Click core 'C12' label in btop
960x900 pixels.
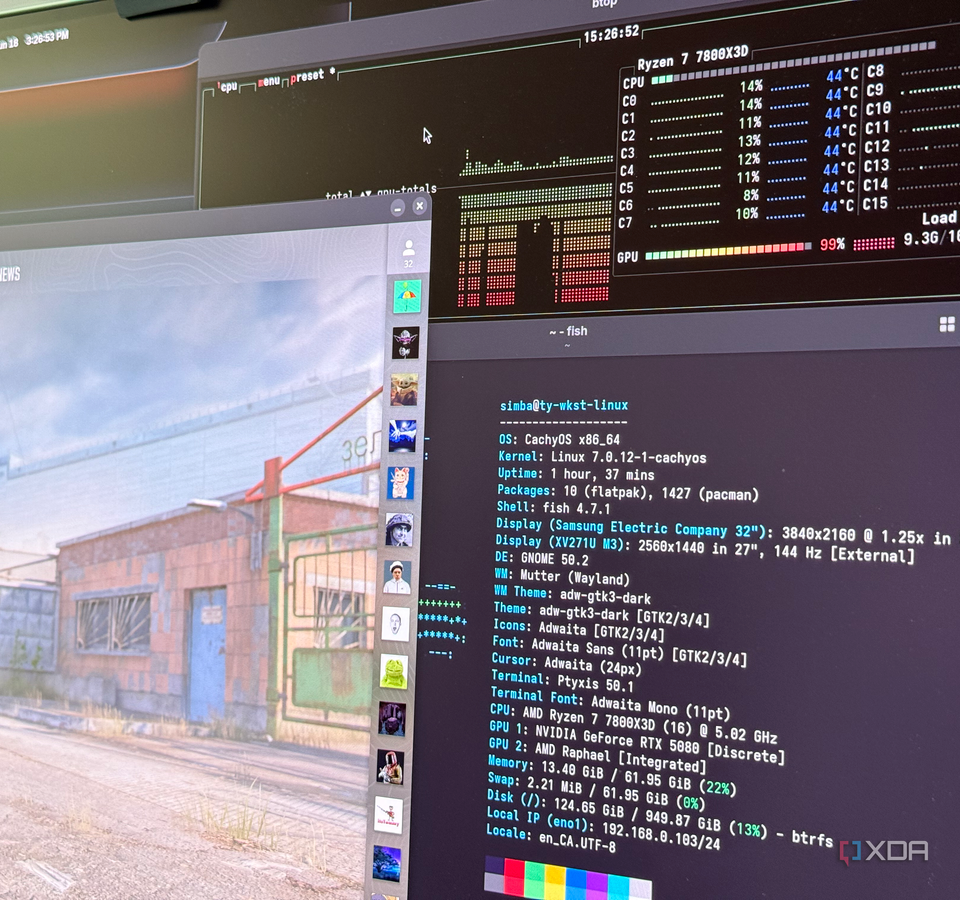click(877, 147)
